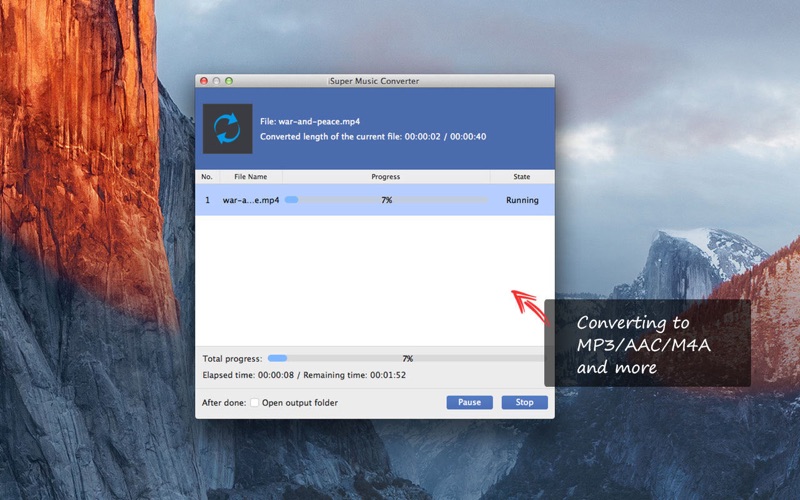Minimize the converter window with yellow button
800x500 pixels.
(x=216, y=80)
